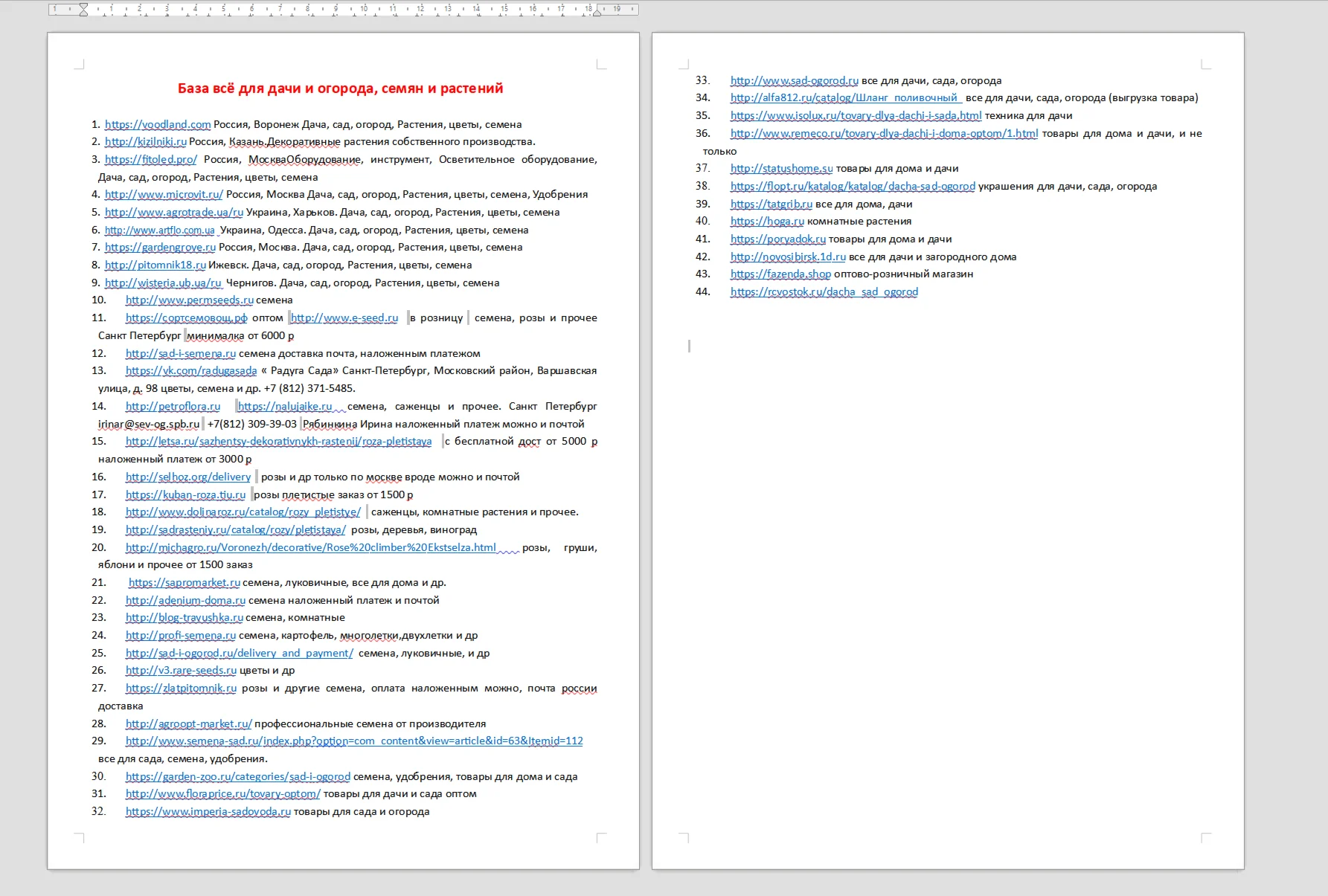
Task: Open the www.permseeds.ru link
Action: (190, 300)
